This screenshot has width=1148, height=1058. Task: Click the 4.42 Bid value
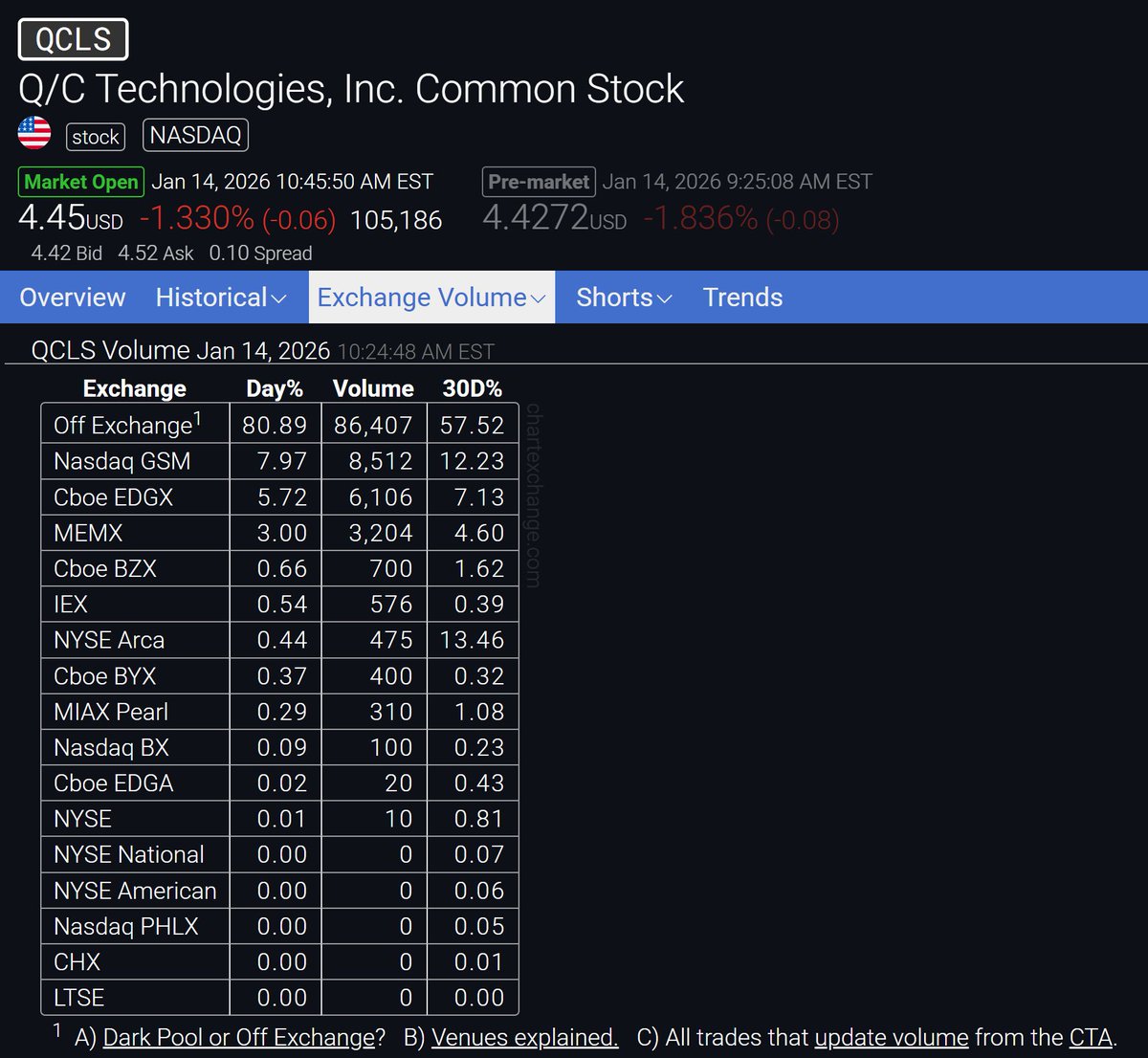point(67,253)
